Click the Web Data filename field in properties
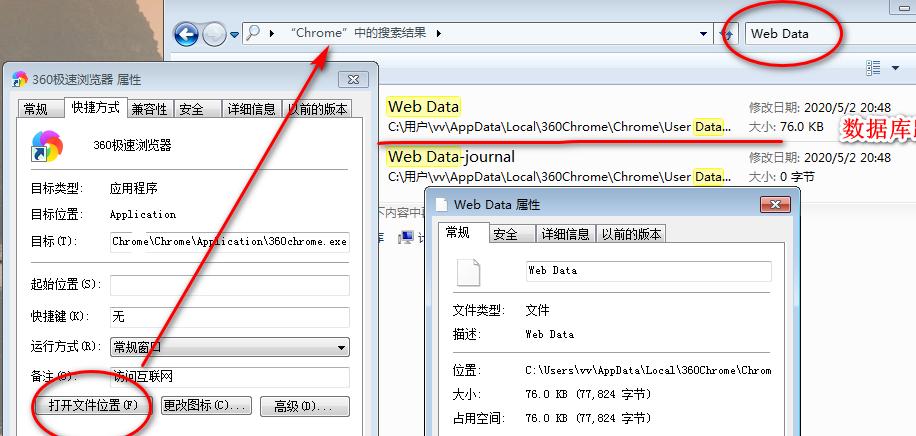The width and height of the screenshot is (916, 436). pyautogui.click(x=648, y=271)
